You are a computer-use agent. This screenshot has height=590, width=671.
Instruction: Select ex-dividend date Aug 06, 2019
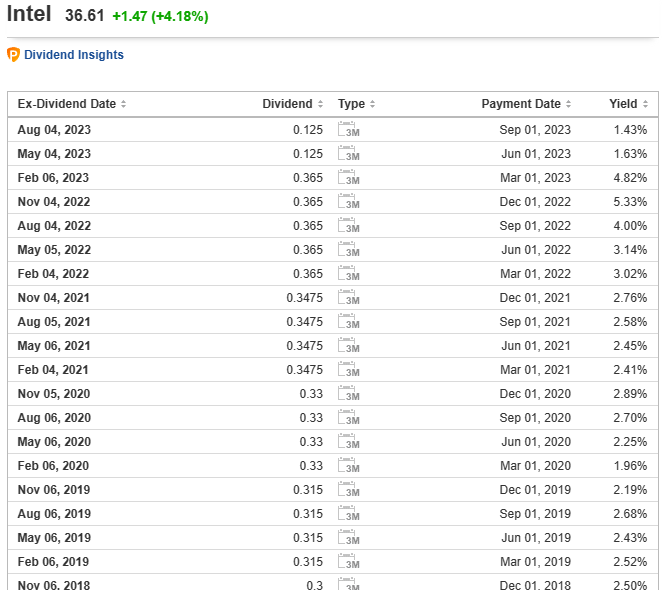[54, 513]
